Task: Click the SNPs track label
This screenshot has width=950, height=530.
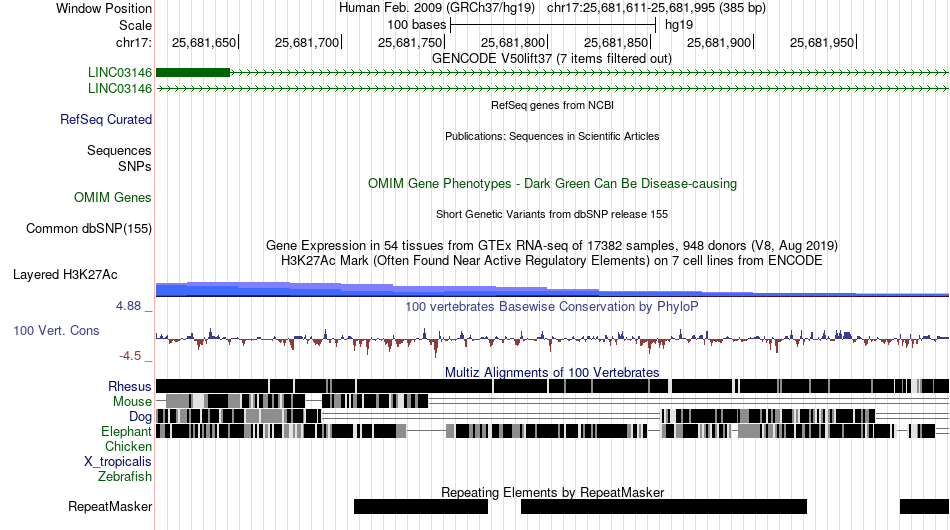Action: tap(135, 166)
